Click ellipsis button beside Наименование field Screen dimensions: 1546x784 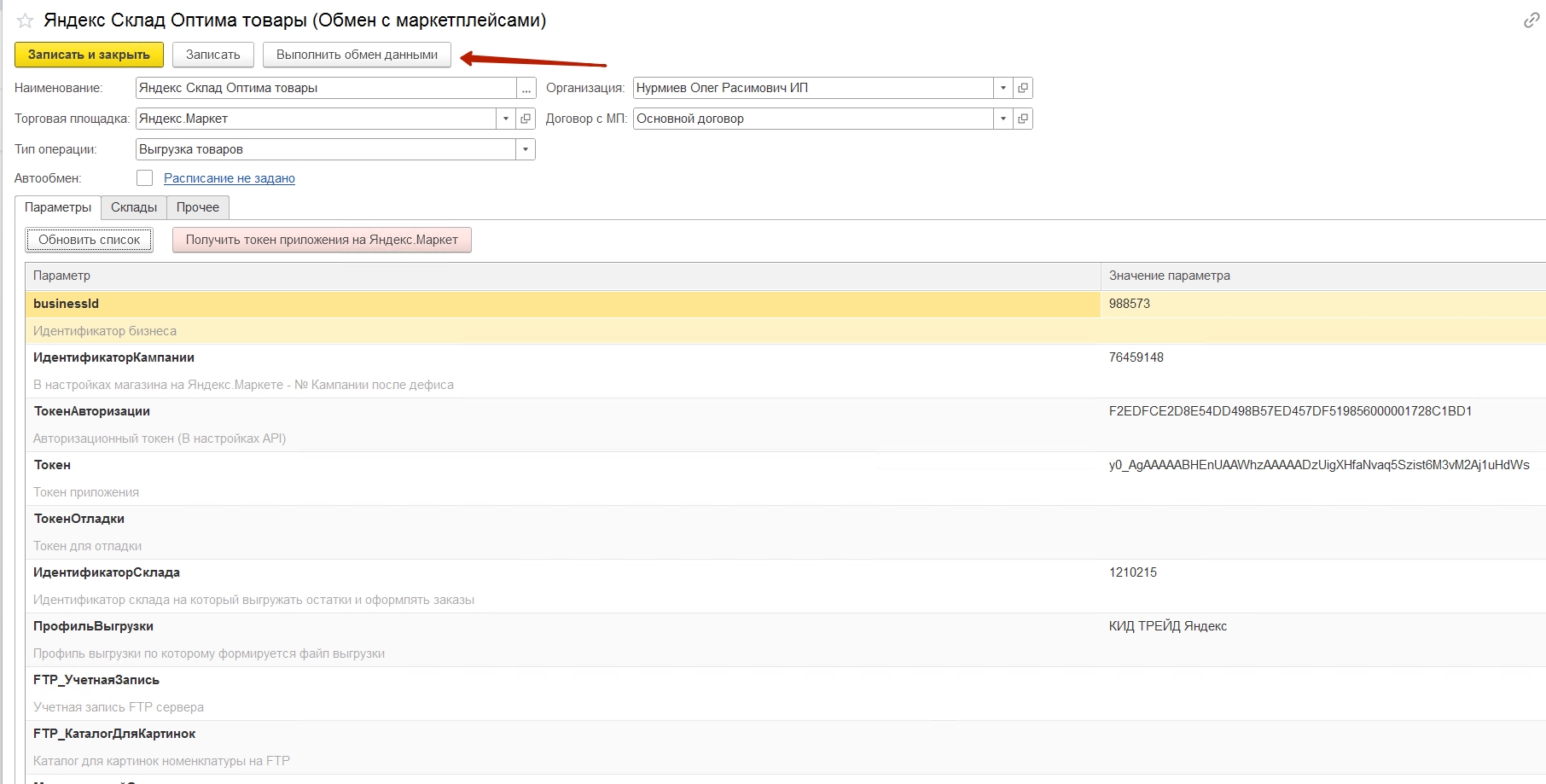pos(526,88)
